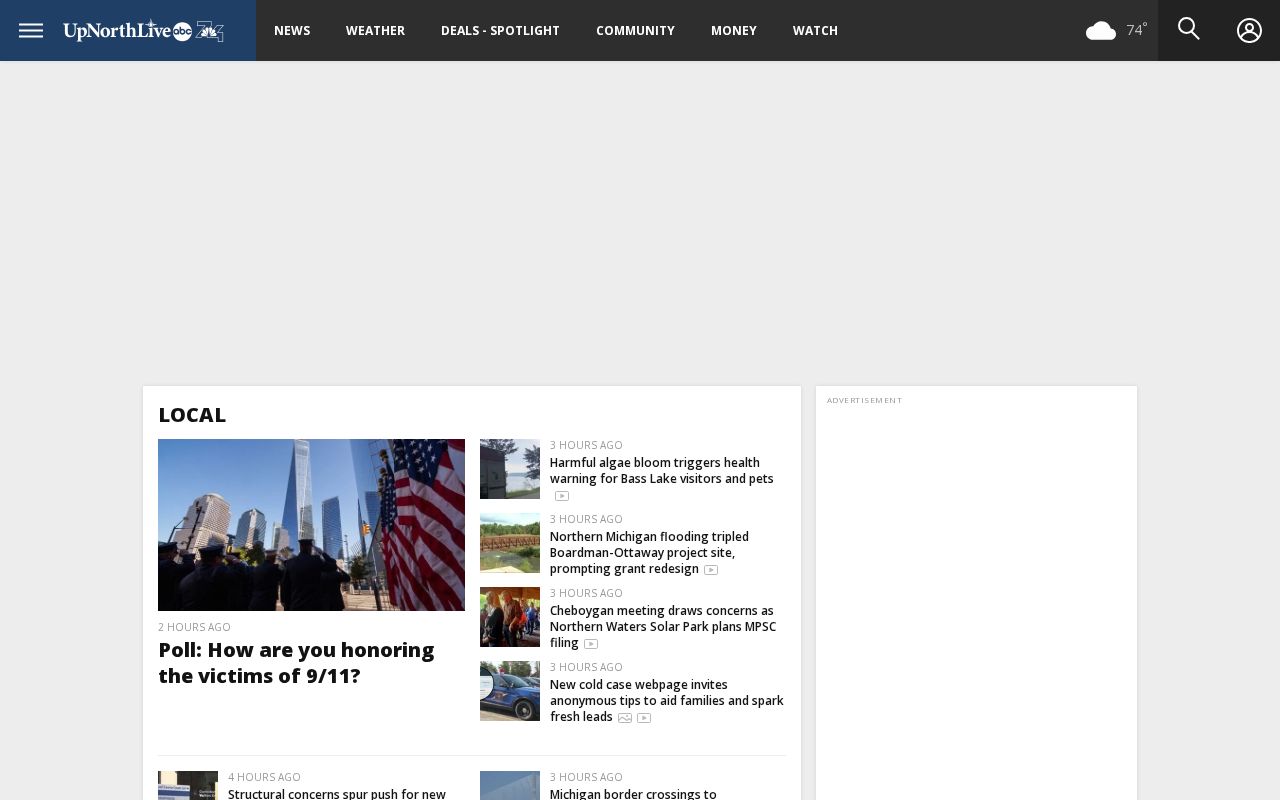Click video icon beside cold case webpage story
1280x800 pixels.
644,718
